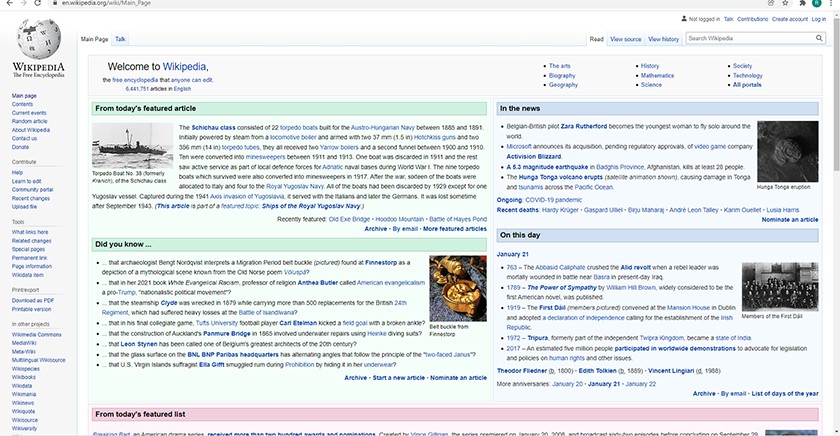Click the Breaking Bad featured list link
Viewport: 840px width, 436px height.
(x=111, y=434)
